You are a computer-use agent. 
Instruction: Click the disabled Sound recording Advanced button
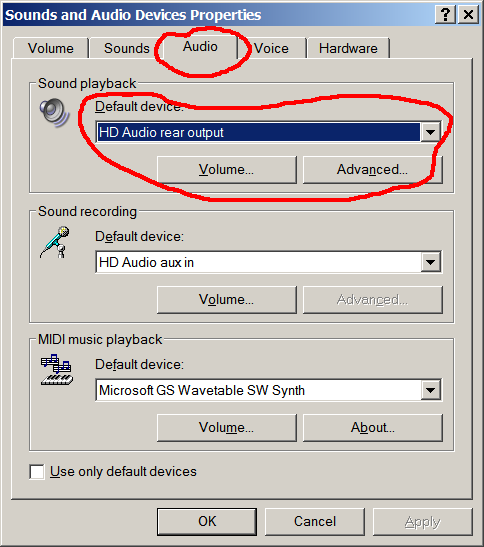373,300
